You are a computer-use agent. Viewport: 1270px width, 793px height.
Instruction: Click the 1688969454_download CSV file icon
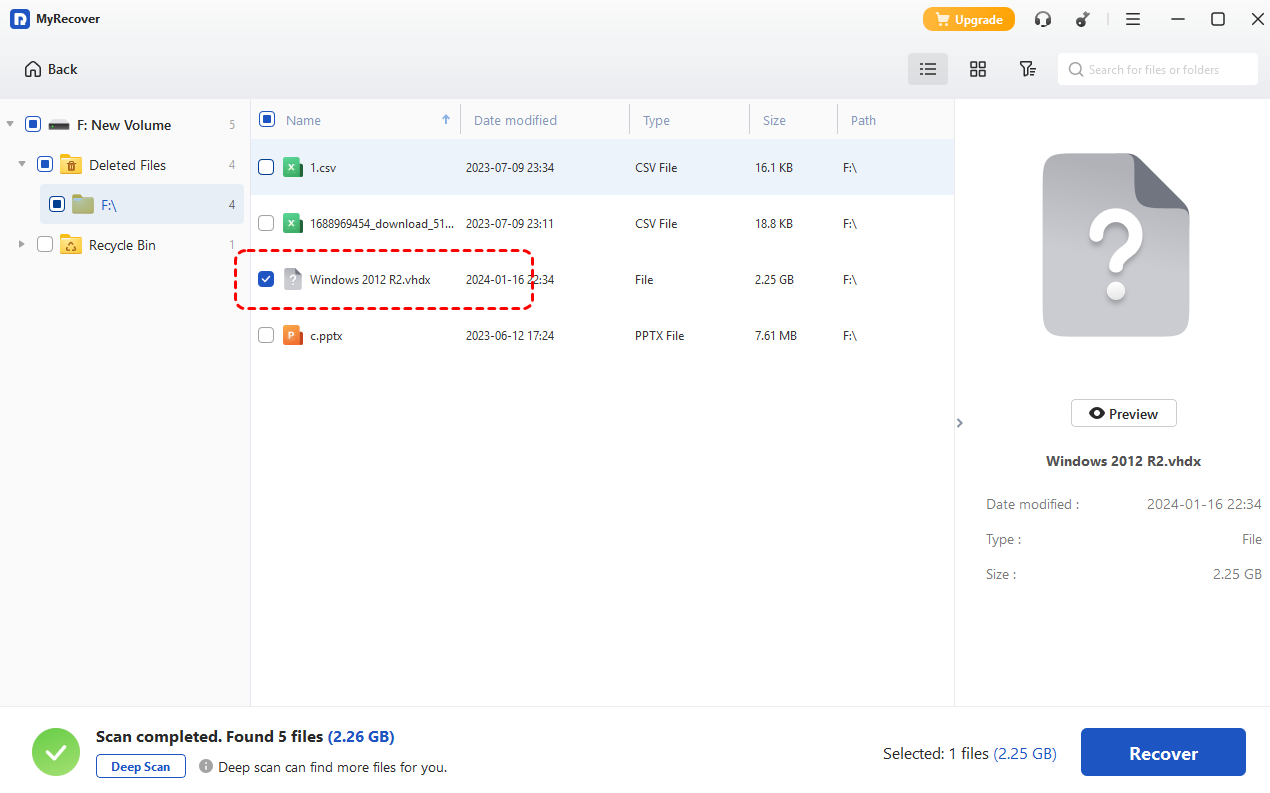click(x=293, y=224)
